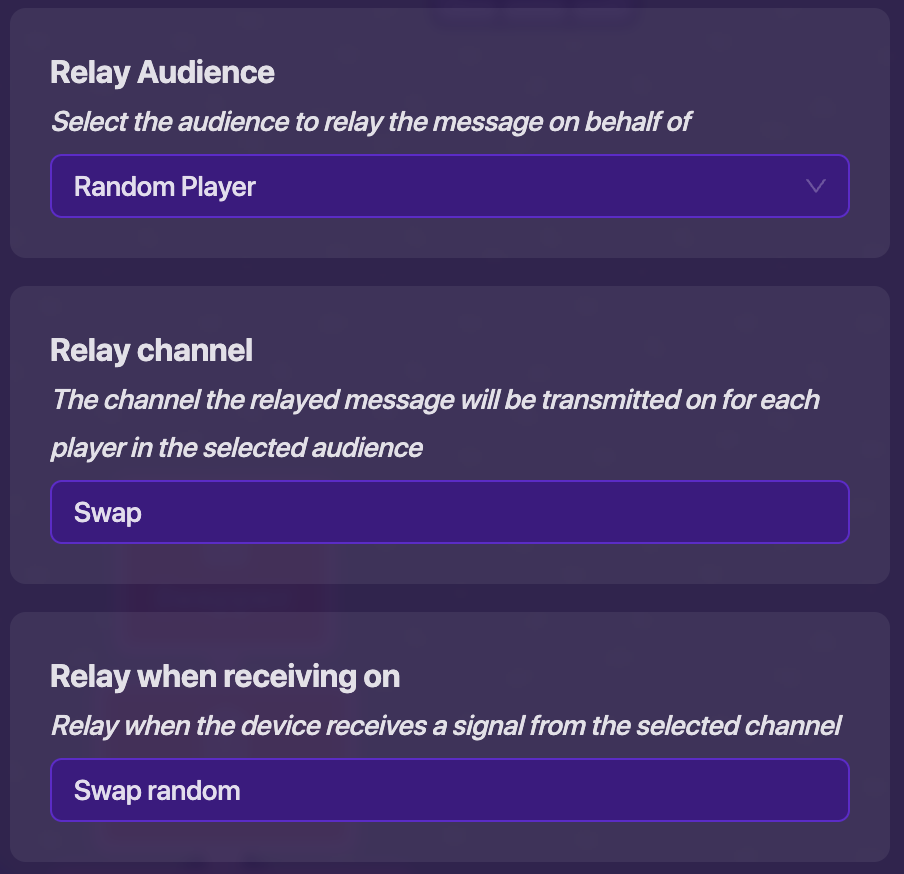Click the 'Relay channel' heading

(151, 350)
